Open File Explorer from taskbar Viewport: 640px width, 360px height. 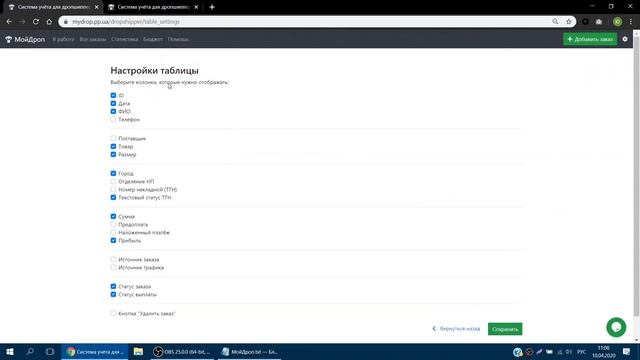[138, 351]
